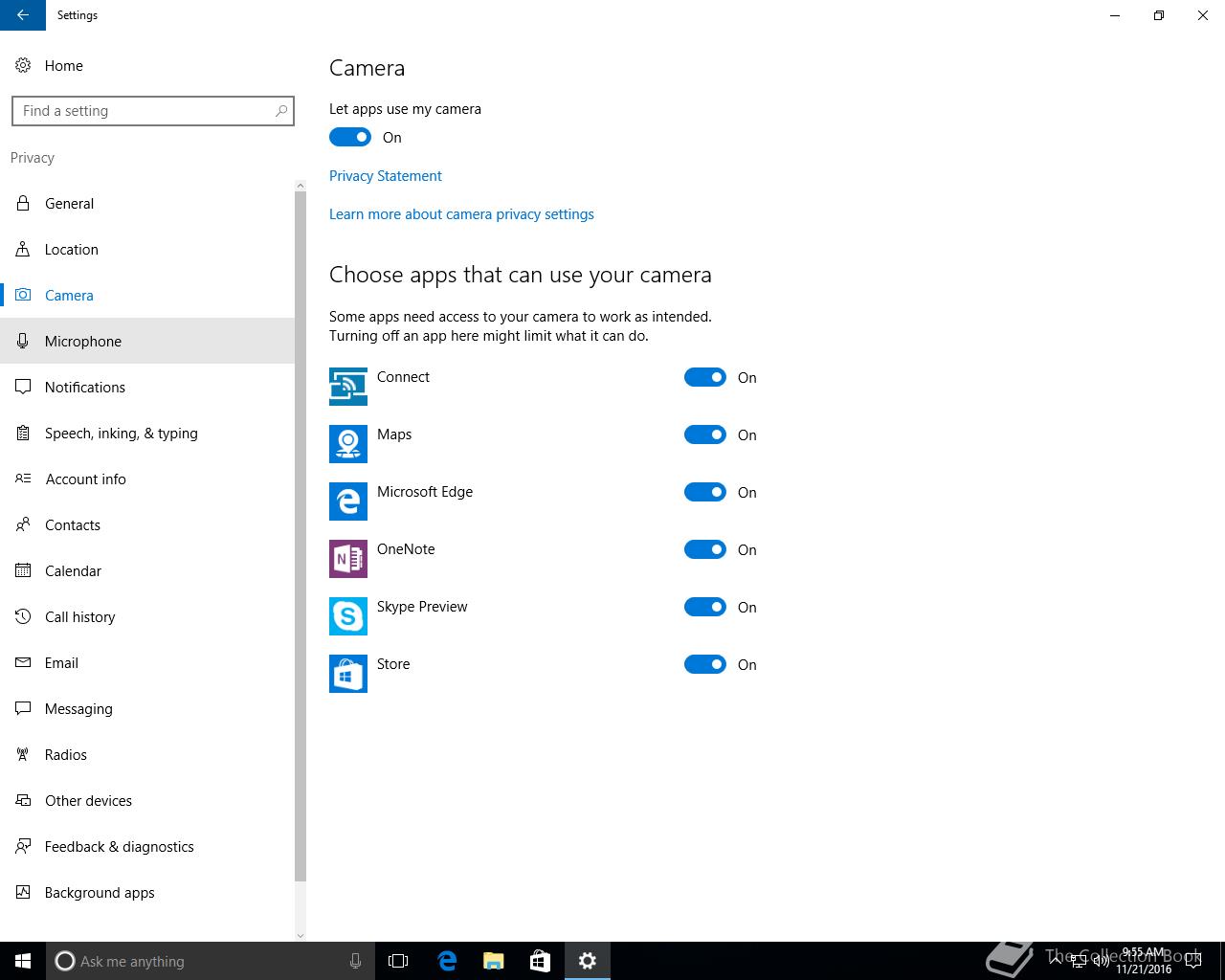Image resolution: width=1225 pixels, height=980 pixels.
Task: Open Call history settings
Action: pyautogui.click(x=147, y=617)
